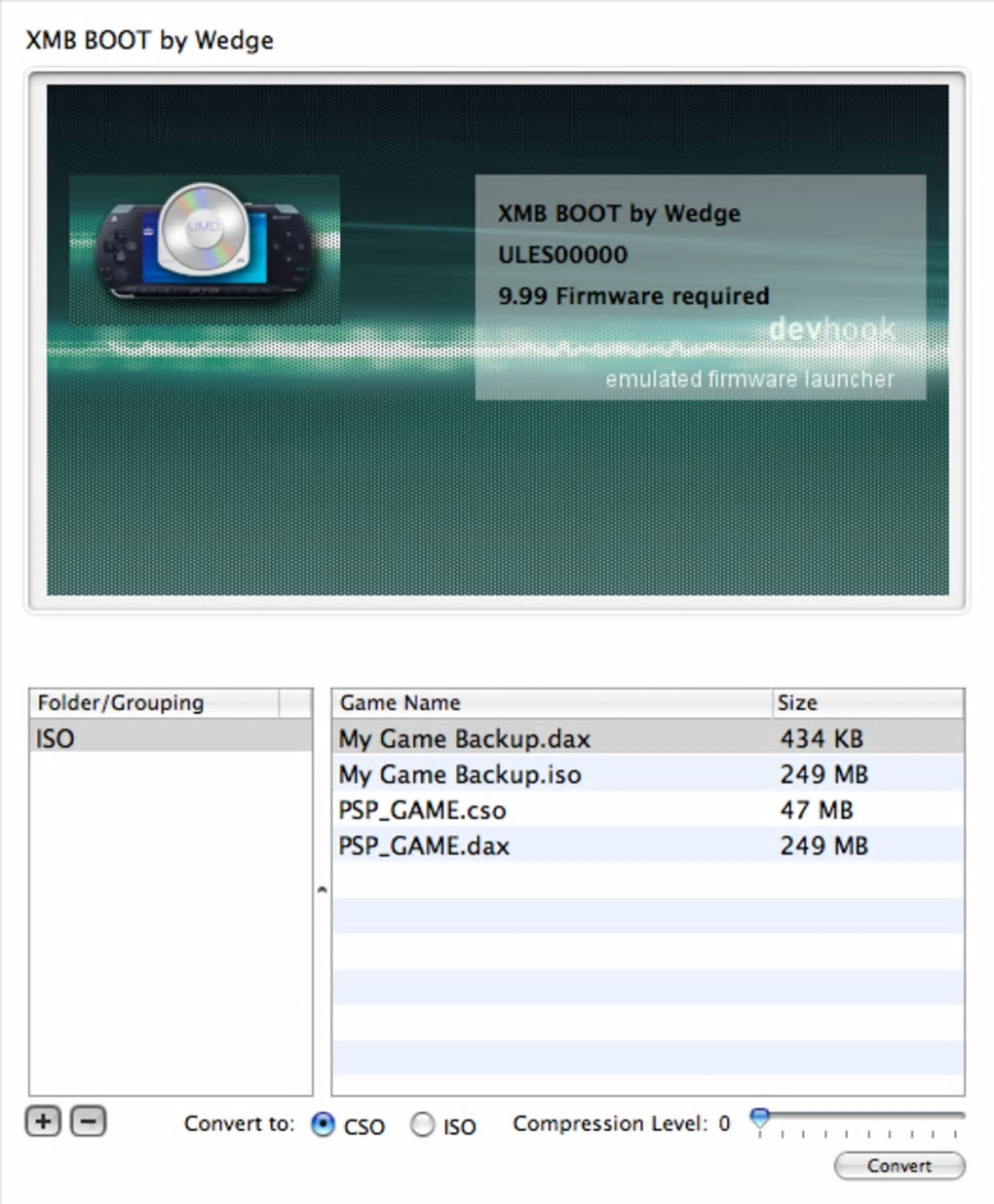Click the split view divider handle between lists

pos(322,889)
